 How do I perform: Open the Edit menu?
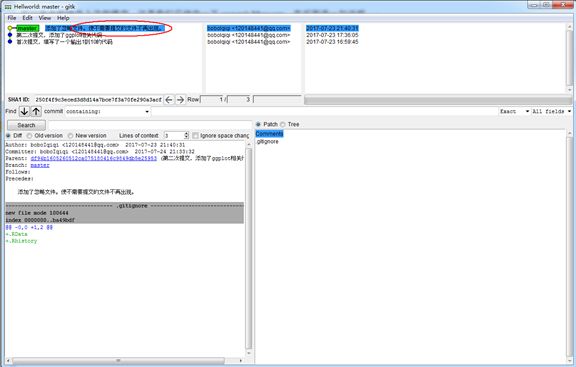(x=27, y=18)
